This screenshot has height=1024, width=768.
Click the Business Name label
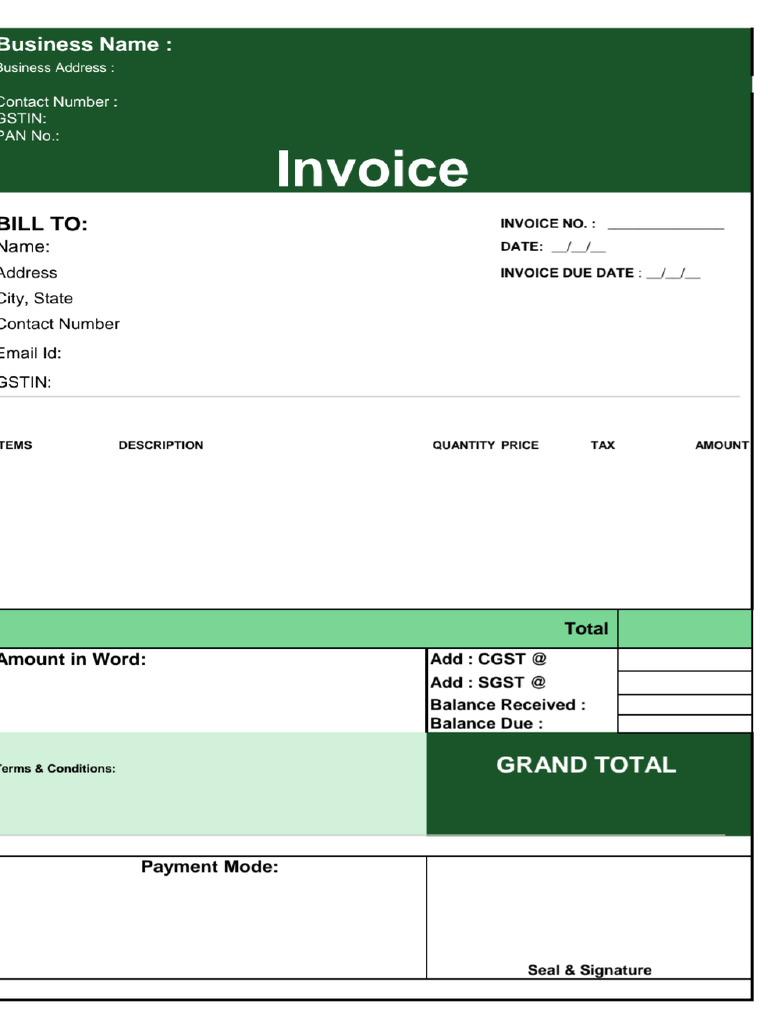85,44
